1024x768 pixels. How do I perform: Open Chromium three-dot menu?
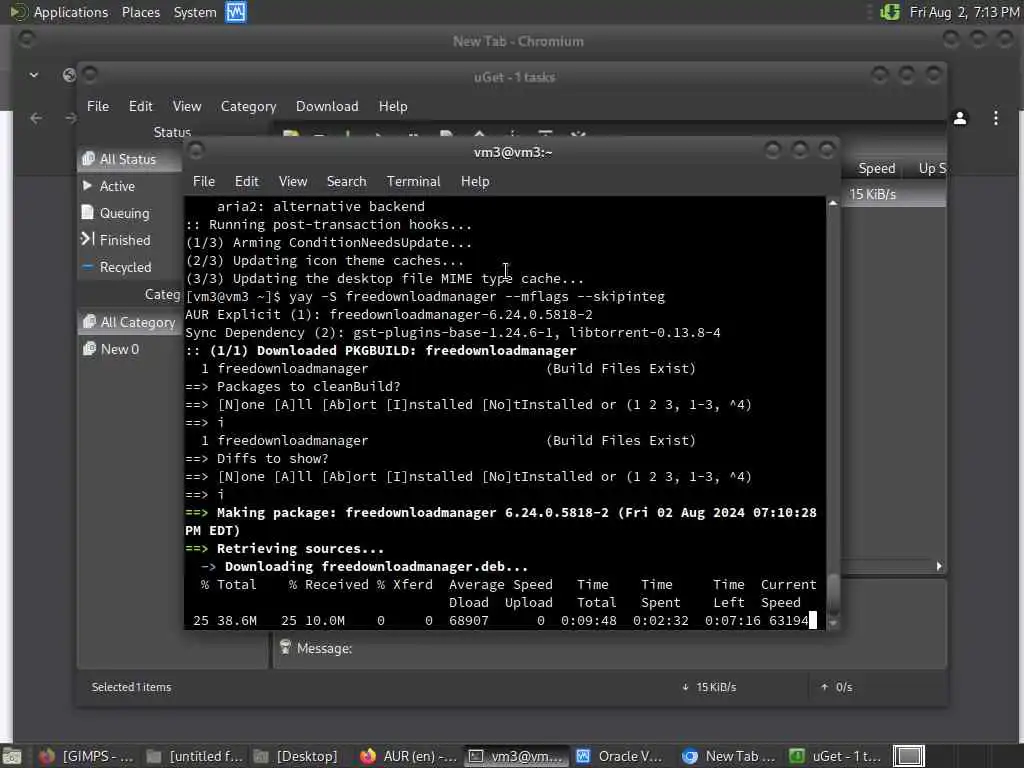click(995, 118)
